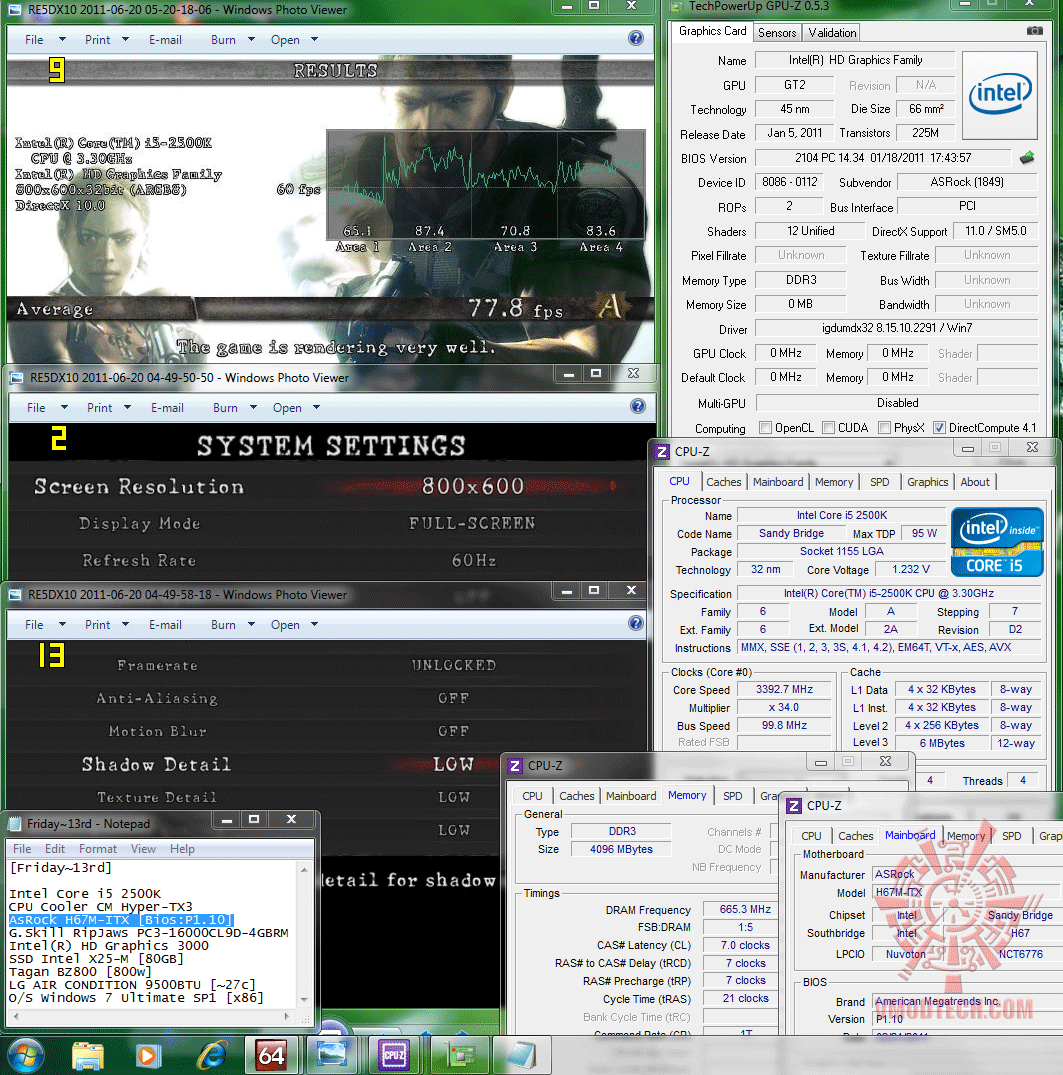Click the Name field showing Intel(R) HD Graphics Family

[855, 60]
